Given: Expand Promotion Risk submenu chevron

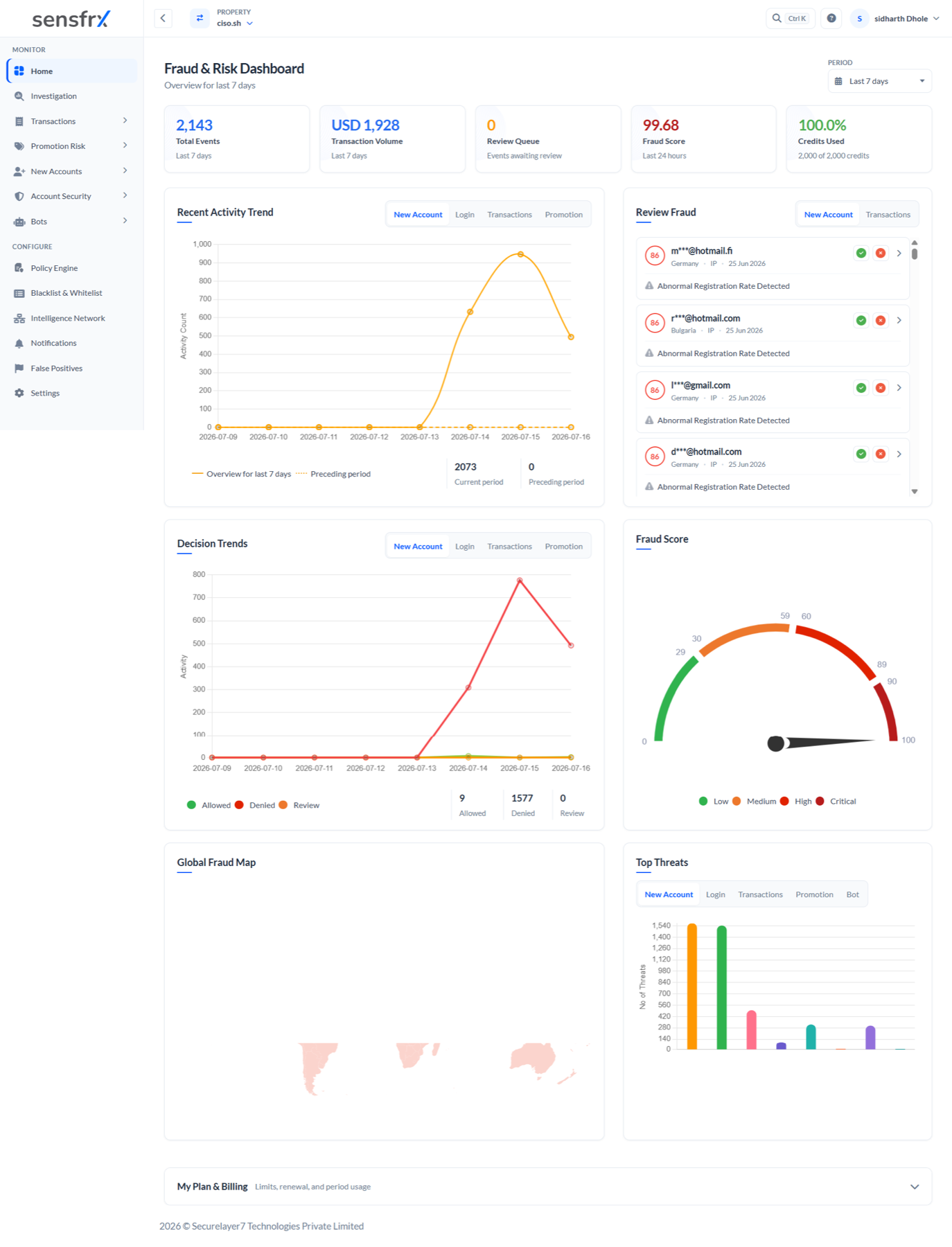Looking at the screenshot, I should tap(125, 145).
